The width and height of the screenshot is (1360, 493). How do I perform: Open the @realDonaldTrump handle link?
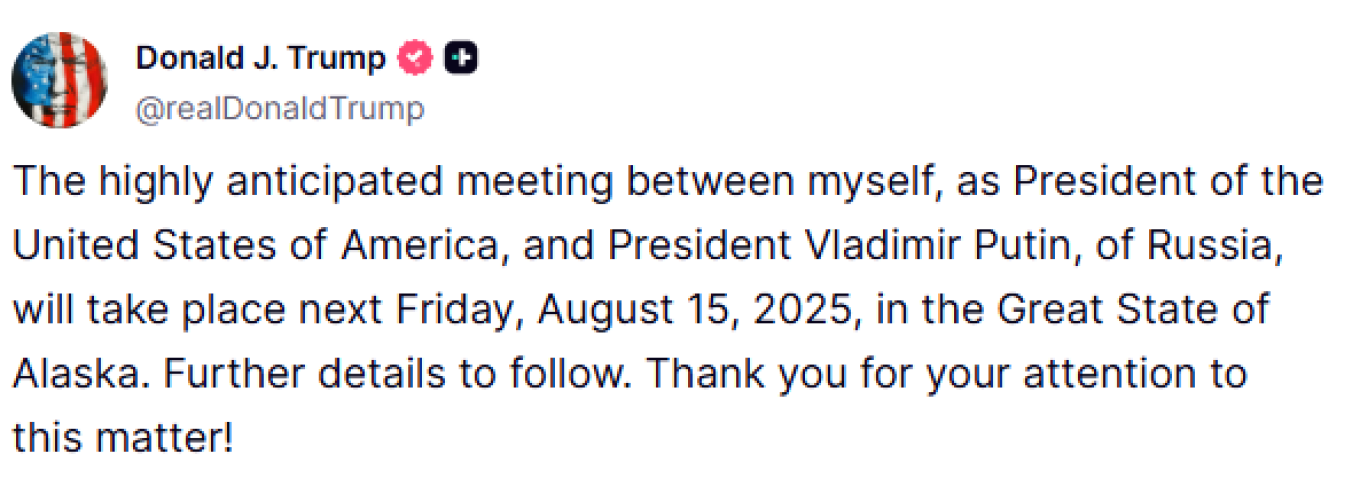279,108
